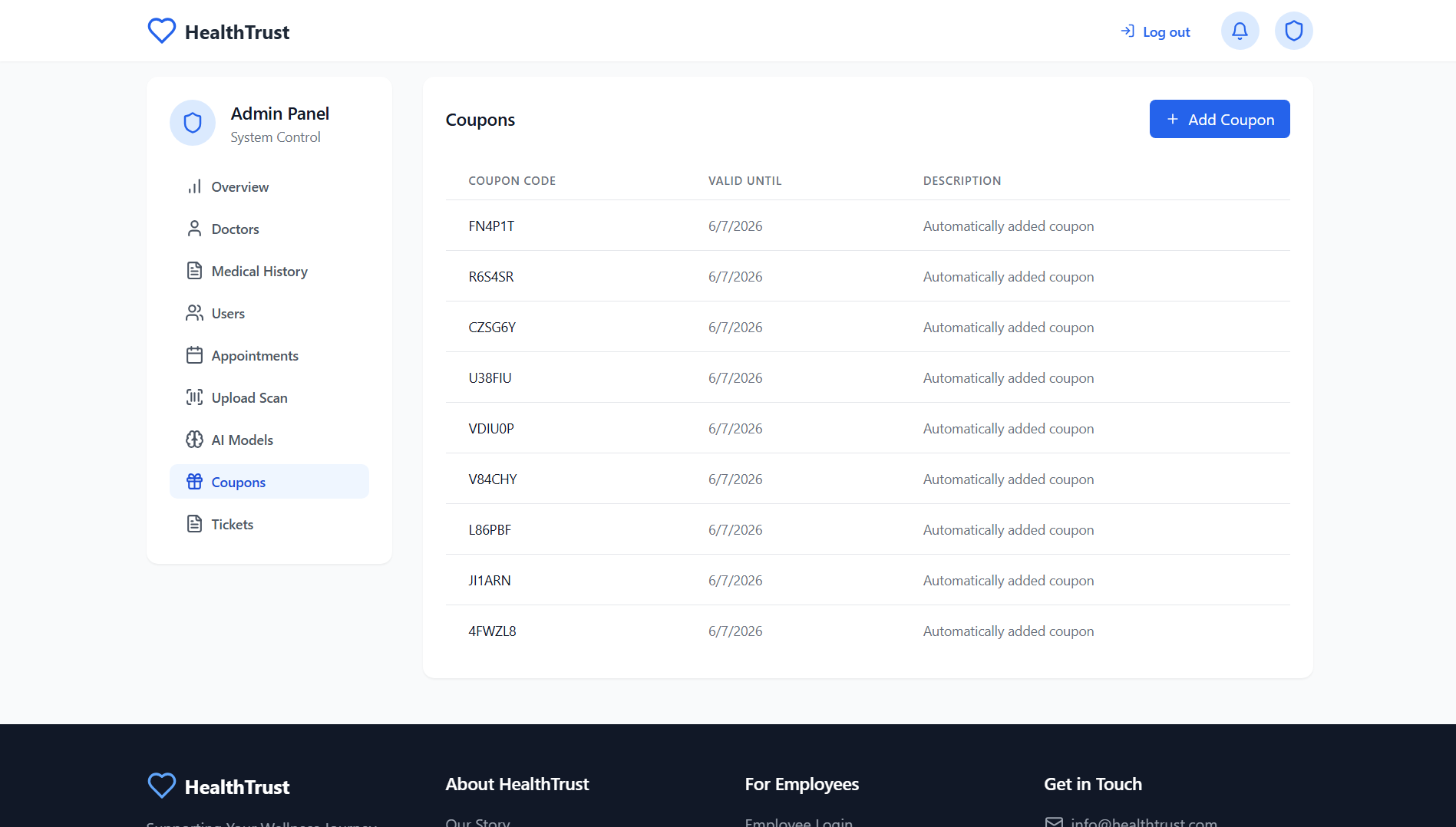The height and width of the screenshot is (827, 1456).
Task: Click the HealthTrust heart logo in header
Action: 161,31
